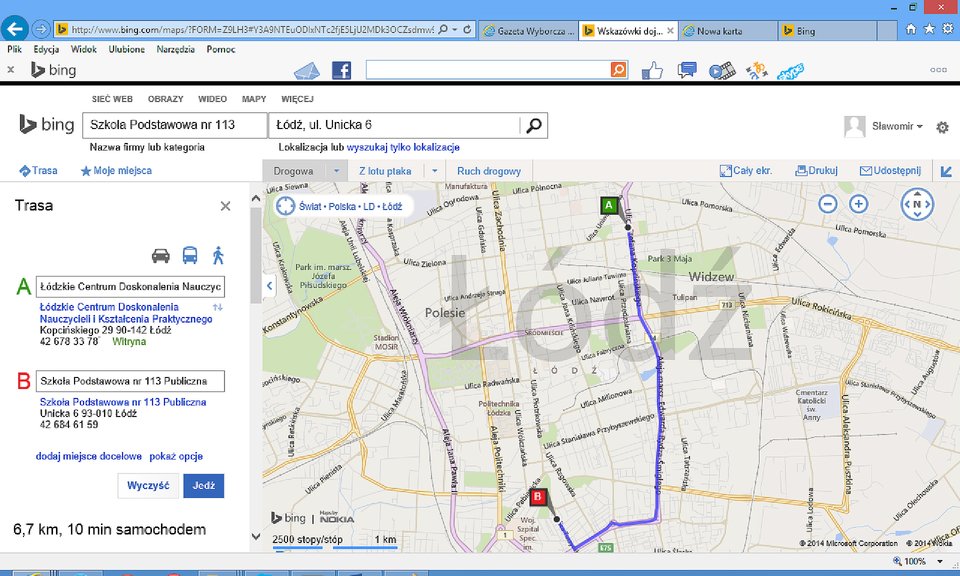
Task: Collapse the left panel with the arrow handle
Action: pos(269,286)
